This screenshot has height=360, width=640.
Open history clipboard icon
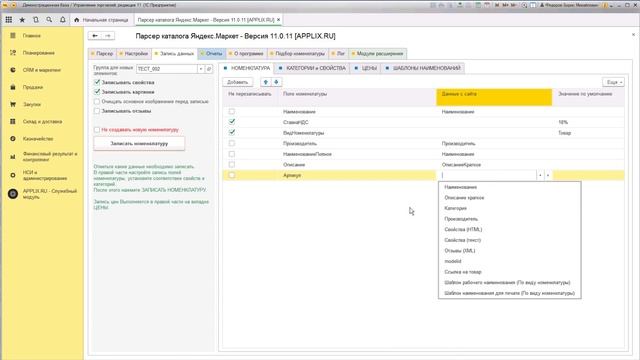pyautogui.click(x=36, y=20)
